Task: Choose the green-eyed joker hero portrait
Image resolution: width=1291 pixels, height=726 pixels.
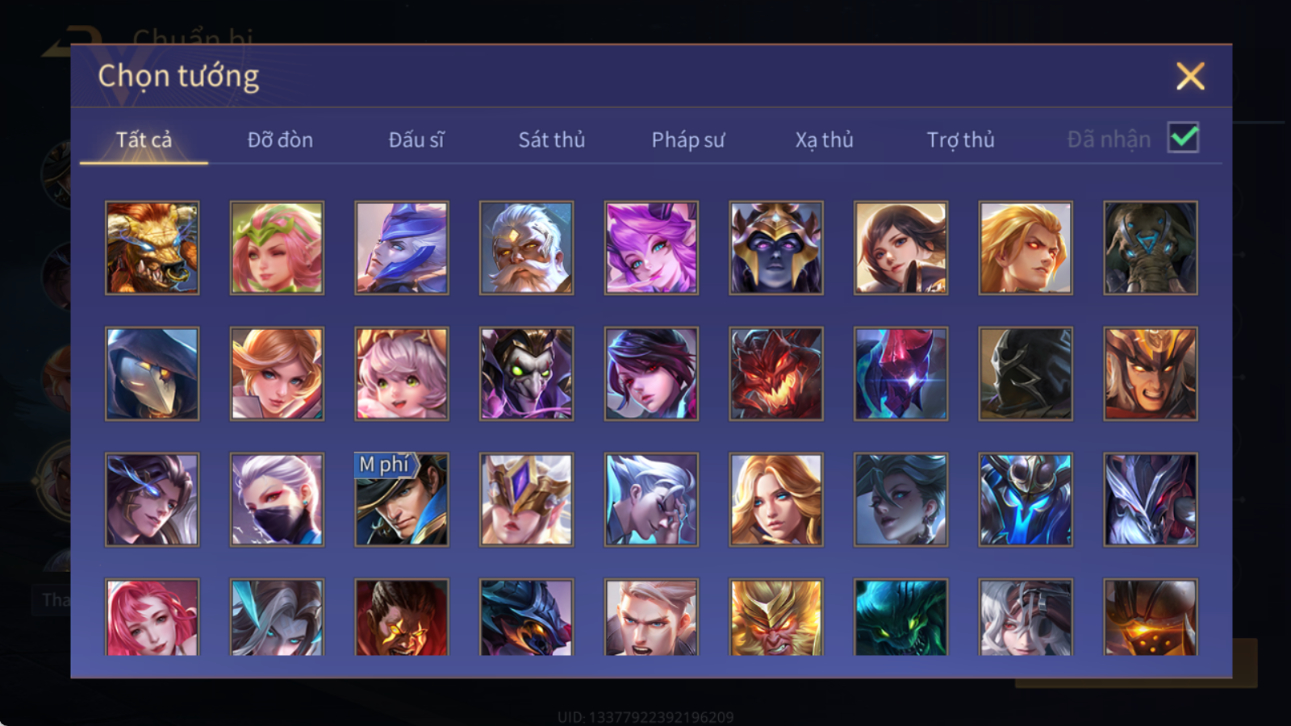Action: click(x=526, y=374)
